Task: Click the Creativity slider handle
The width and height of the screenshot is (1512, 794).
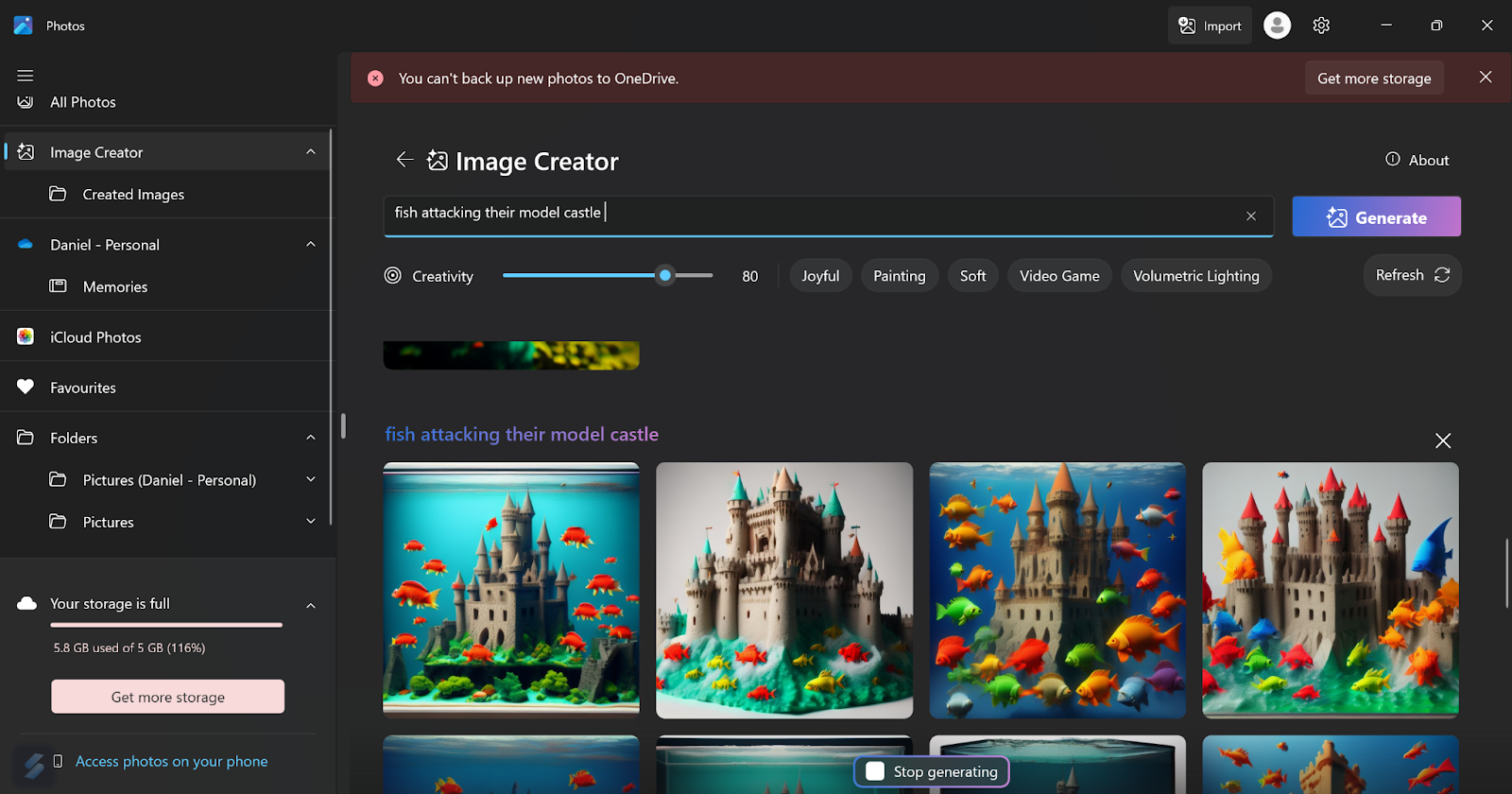Action: 665,275
